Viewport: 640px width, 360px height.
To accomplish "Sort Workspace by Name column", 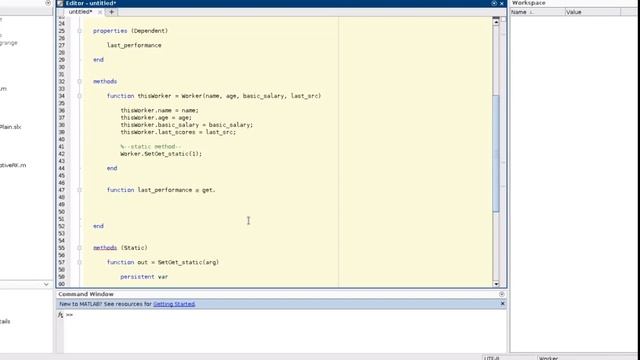I will (537, 12).
